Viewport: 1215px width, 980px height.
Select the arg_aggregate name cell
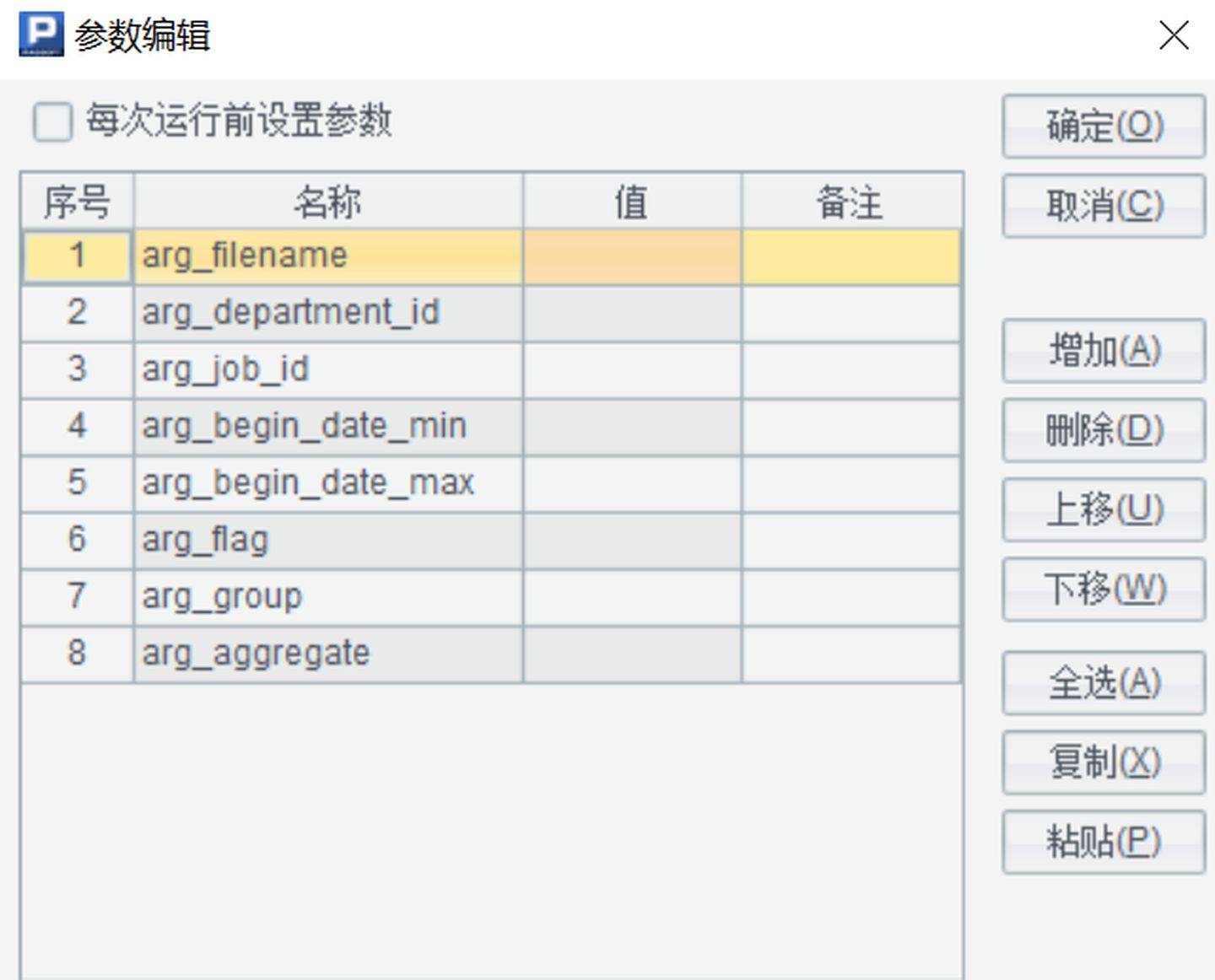pos(327,654)
